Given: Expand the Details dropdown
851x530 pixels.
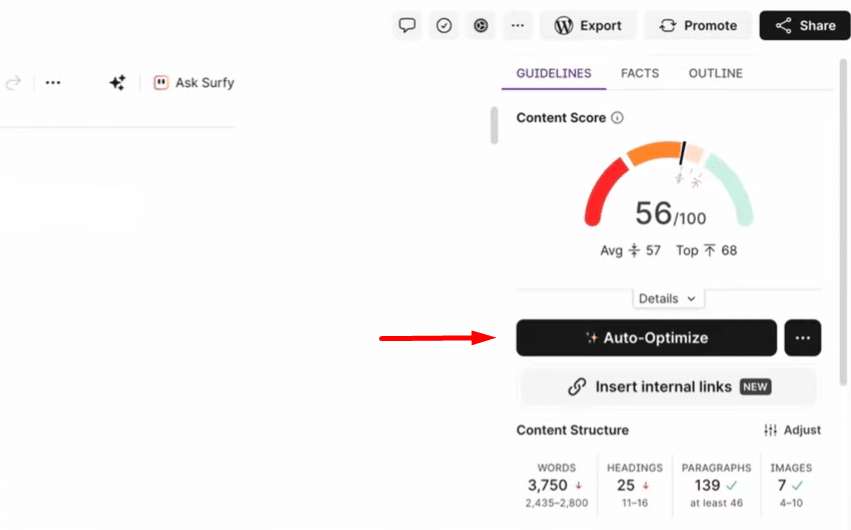Looking at the screenshot, I should coord(668,298).
